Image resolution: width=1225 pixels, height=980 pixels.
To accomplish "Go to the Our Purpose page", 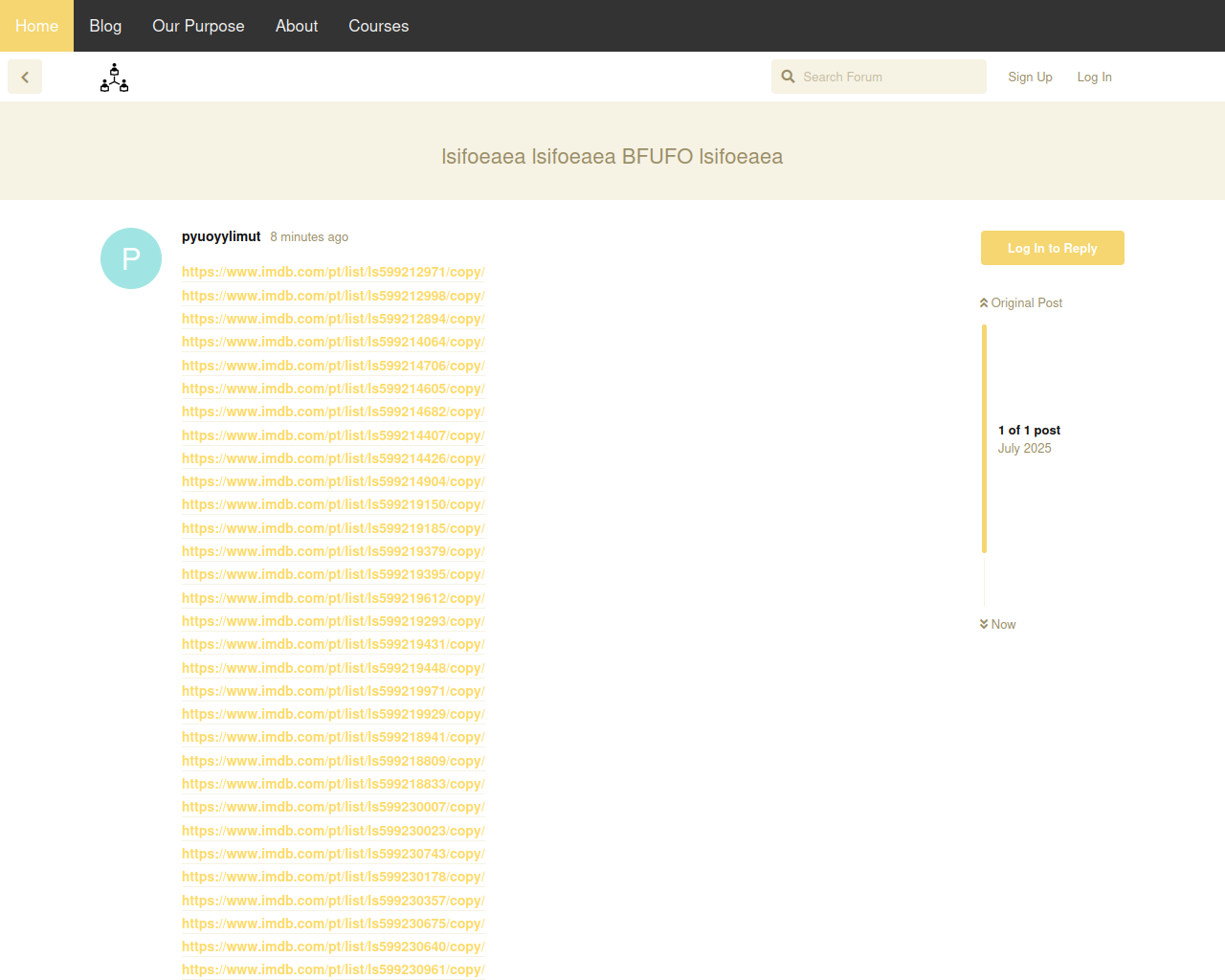I will coord(198,26).
